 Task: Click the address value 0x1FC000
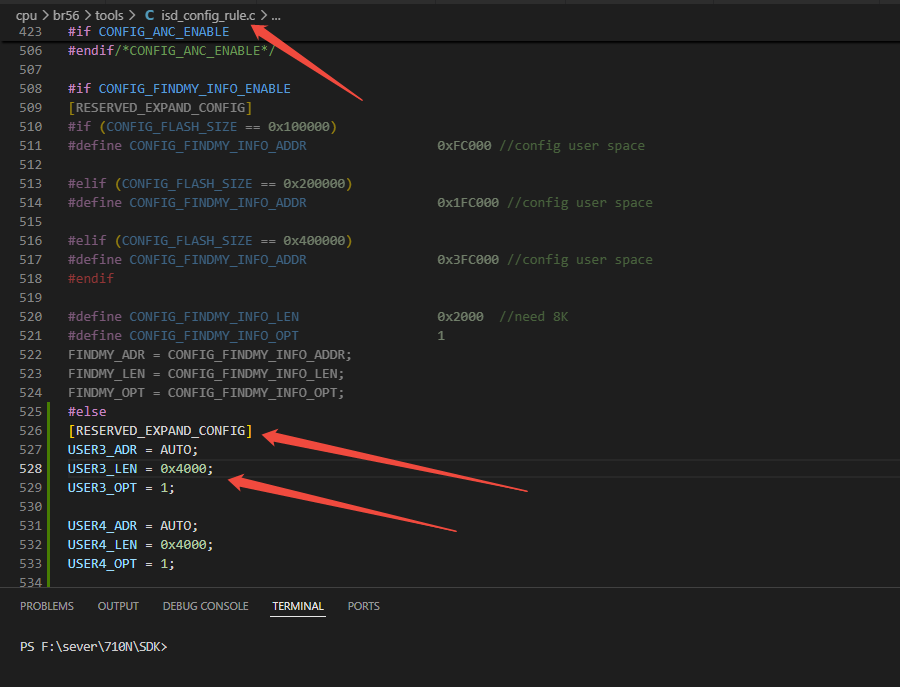[468, 202]
